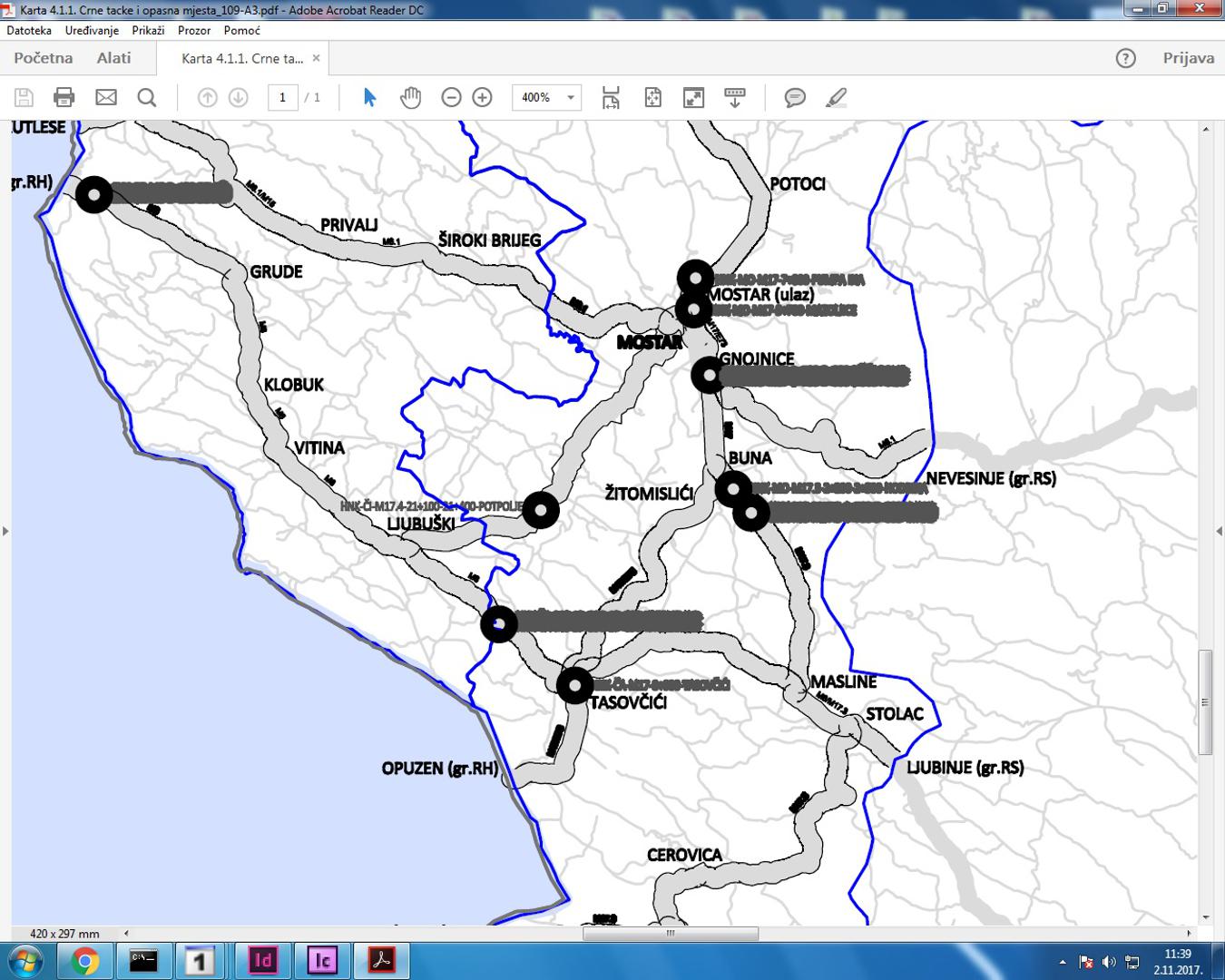Image resolution: width=1225 pixels, height=980 pixels.
Task: Click the Save file icon
Action: click(x=24, y=97)
